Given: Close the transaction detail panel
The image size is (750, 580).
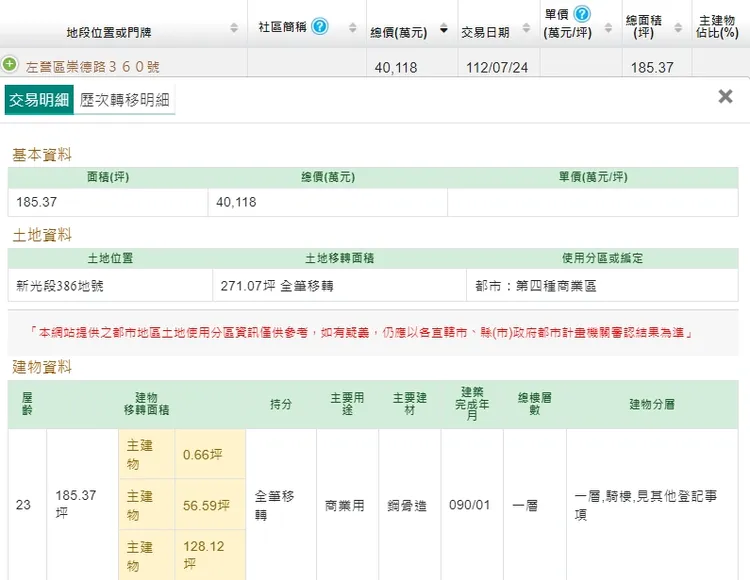Looking at the screenshot, I should tap(725, 97).
